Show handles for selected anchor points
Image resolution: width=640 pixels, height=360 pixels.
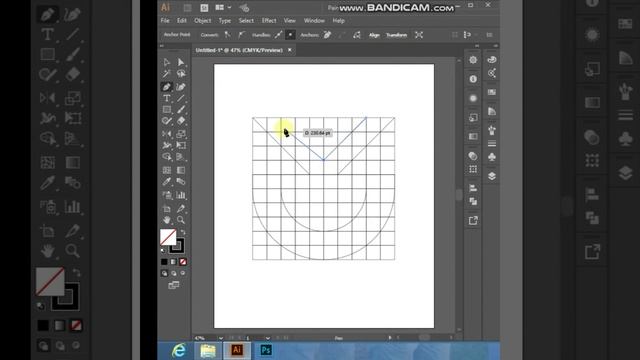click(x=278, y=35)
